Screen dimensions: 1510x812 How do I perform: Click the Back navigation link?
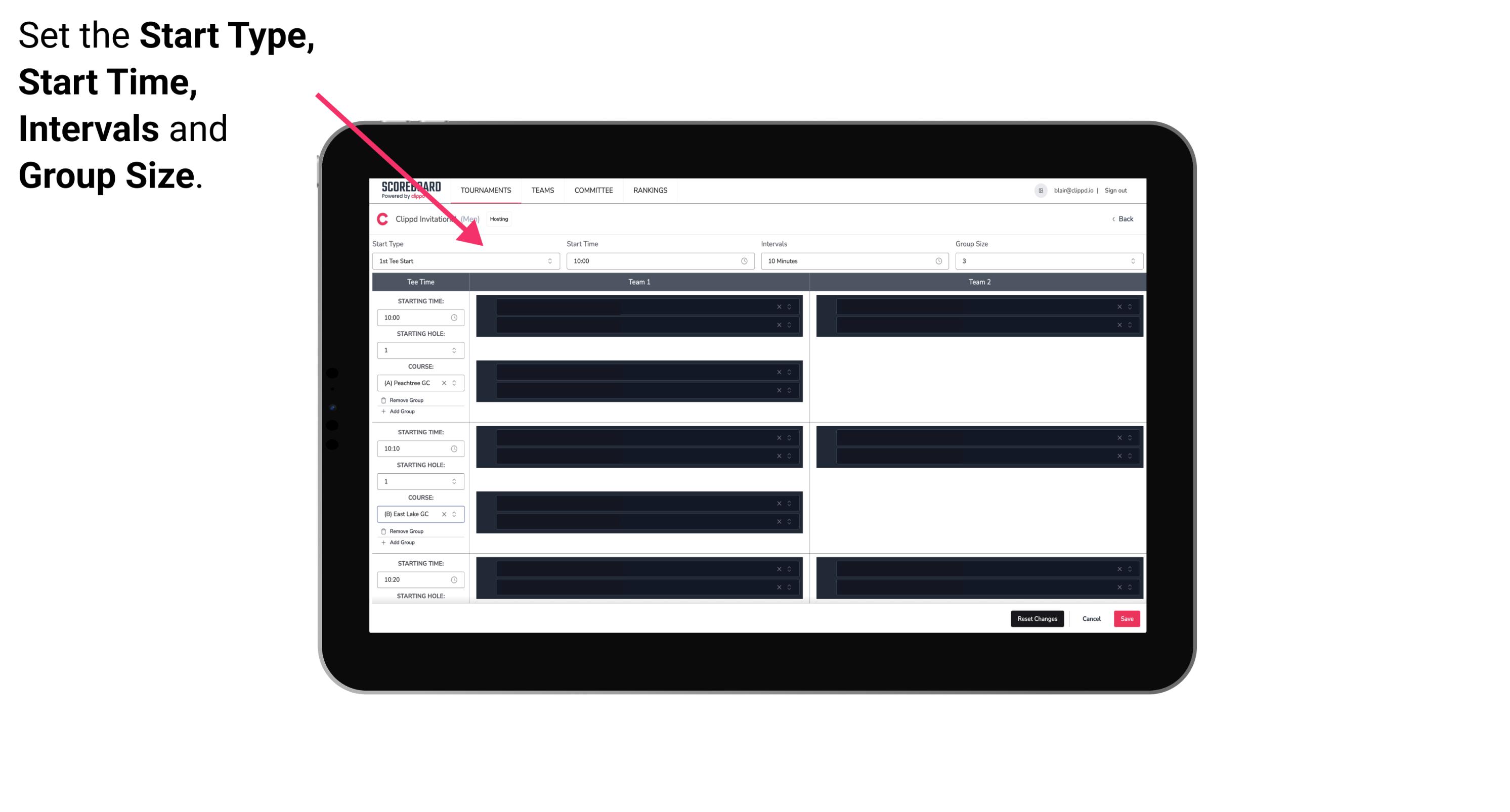[x=1121, y=218]
